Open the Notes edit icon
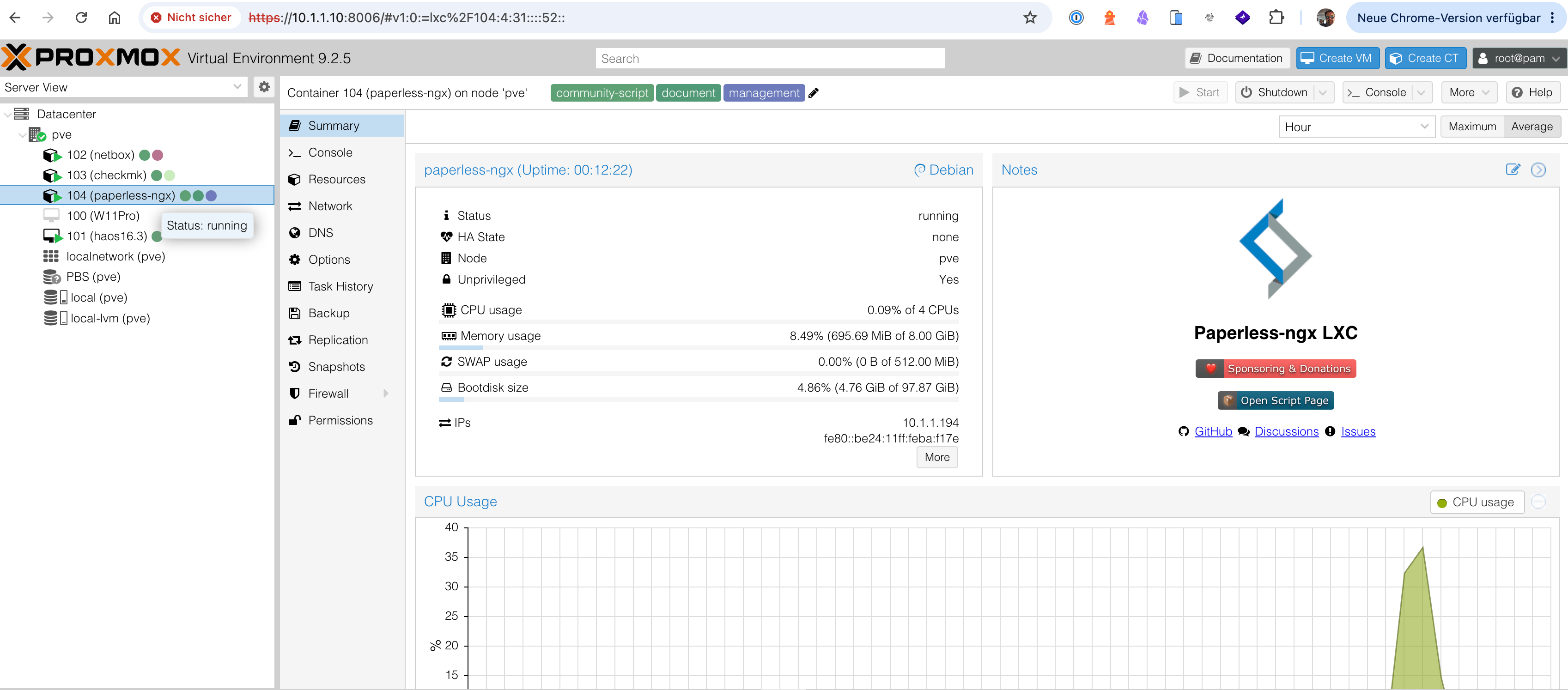The height and width of the screenshot is (690, 1568). pyautogui.click(x=1513, y=170)
